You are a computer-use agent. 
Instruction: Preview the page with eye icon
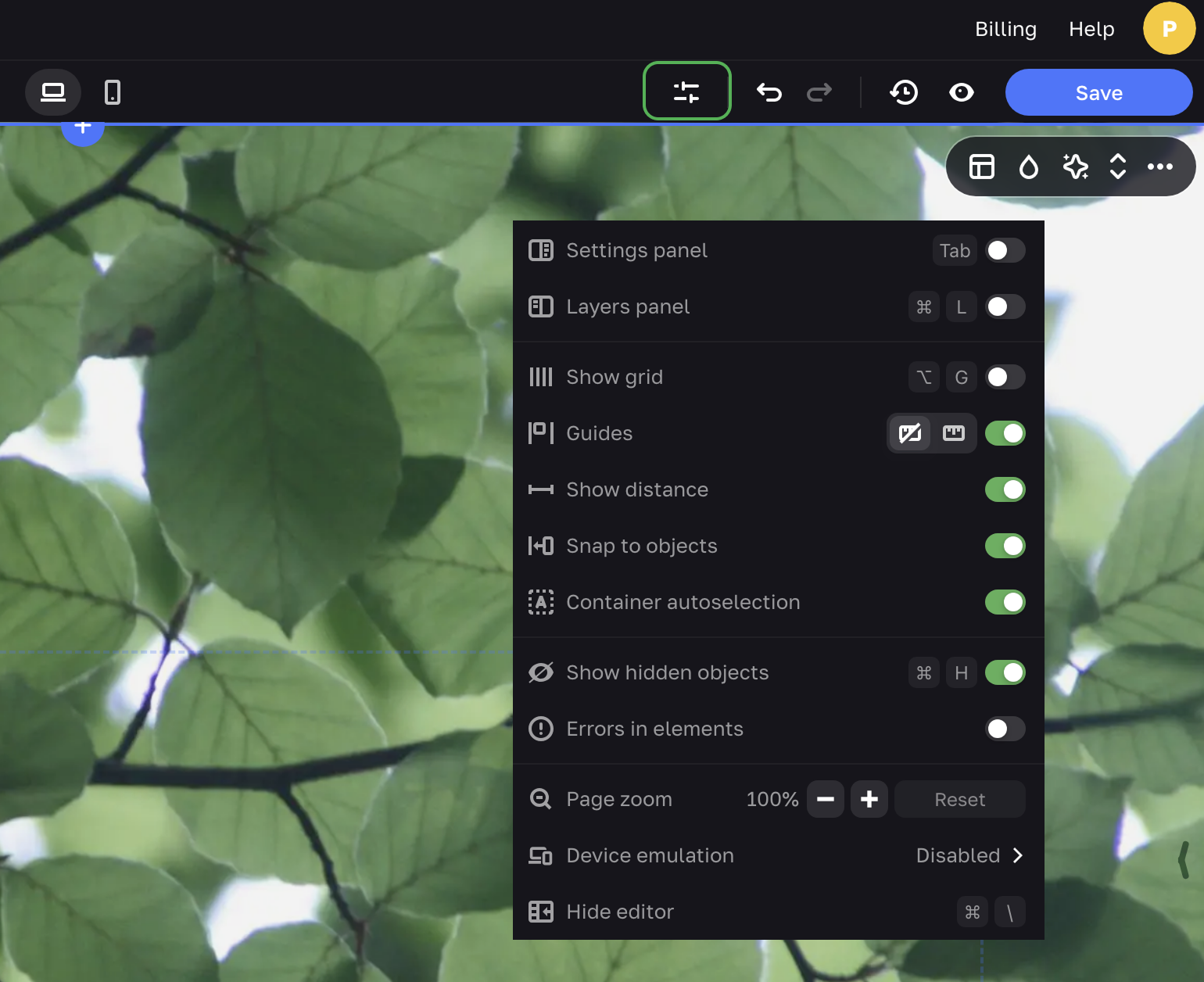[x=961, y=92]
